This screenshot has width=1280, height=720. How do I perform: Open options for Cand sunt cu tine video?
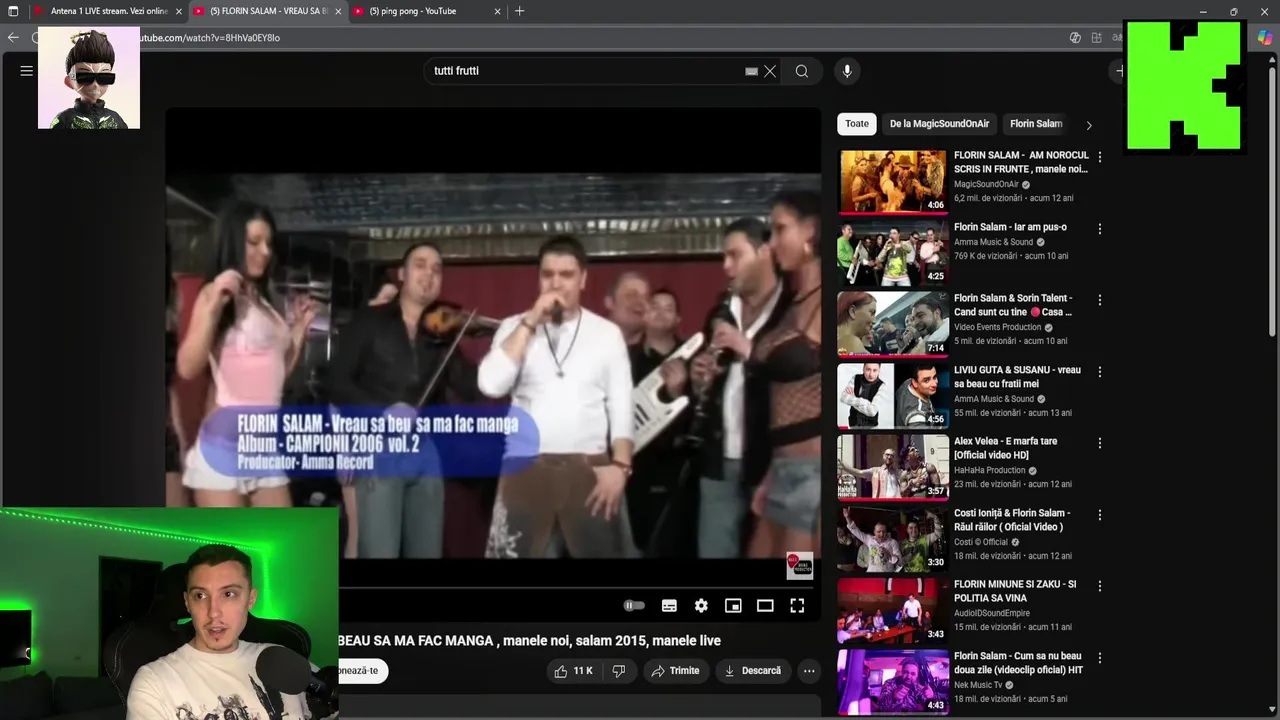(x=1099, y=300)
